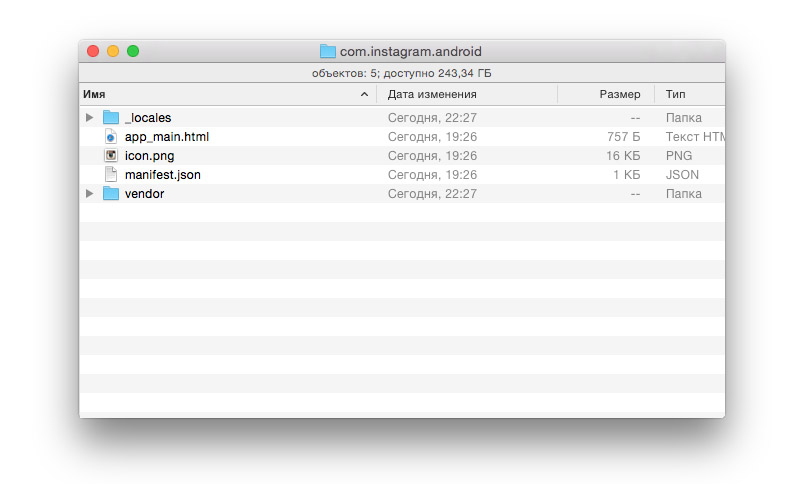This screenshot has height=484, width=806.
Task: Close the Finder window with red button
Action: (93, 51)
